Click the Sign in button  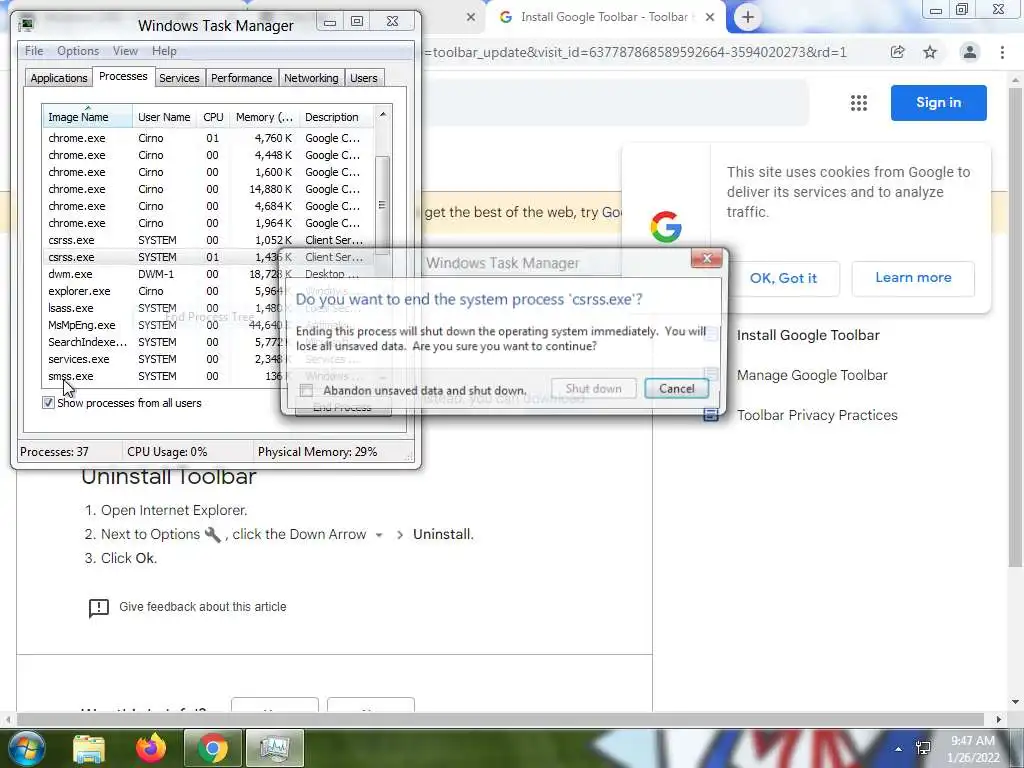point(938,103)
